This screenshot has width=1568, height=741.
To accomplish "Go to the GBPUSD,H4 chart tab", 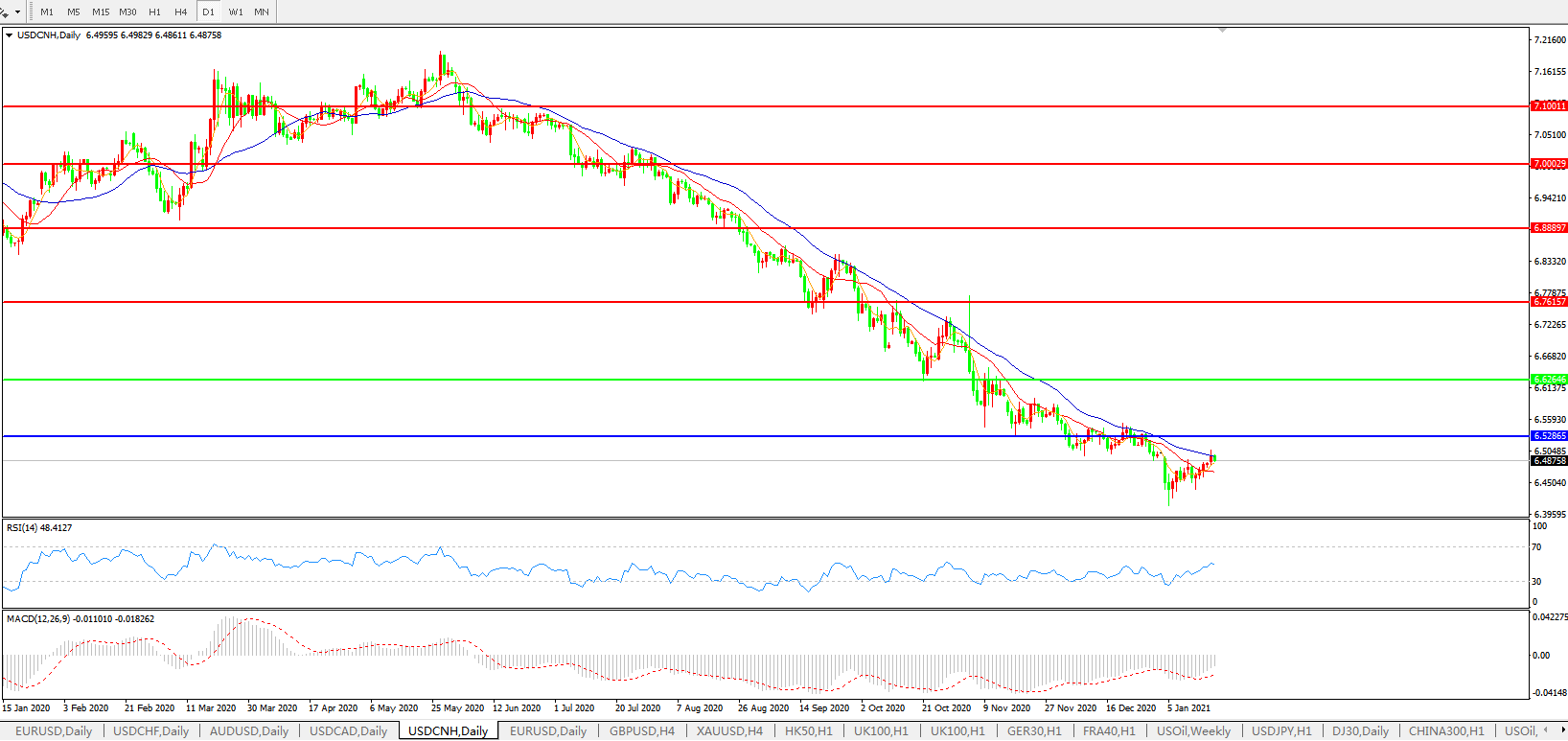I will coord(641,730).
